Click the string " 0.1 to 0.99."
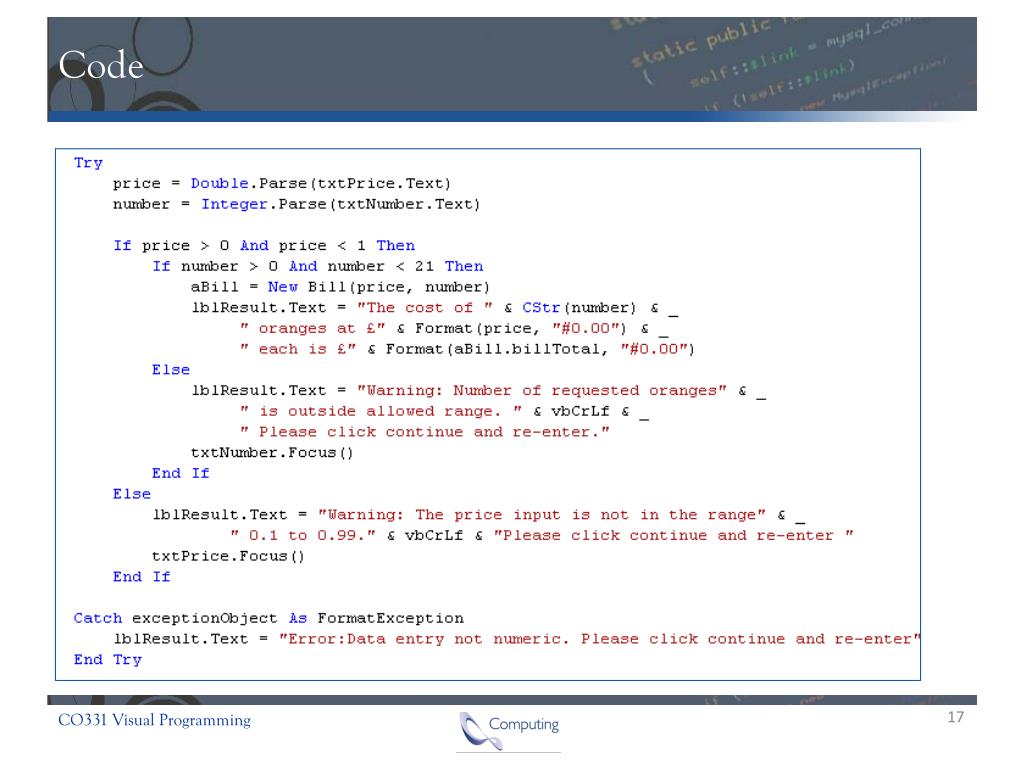Image resolution: width=1024 pixels, height=768 pixels. click(x=303, y=536)
